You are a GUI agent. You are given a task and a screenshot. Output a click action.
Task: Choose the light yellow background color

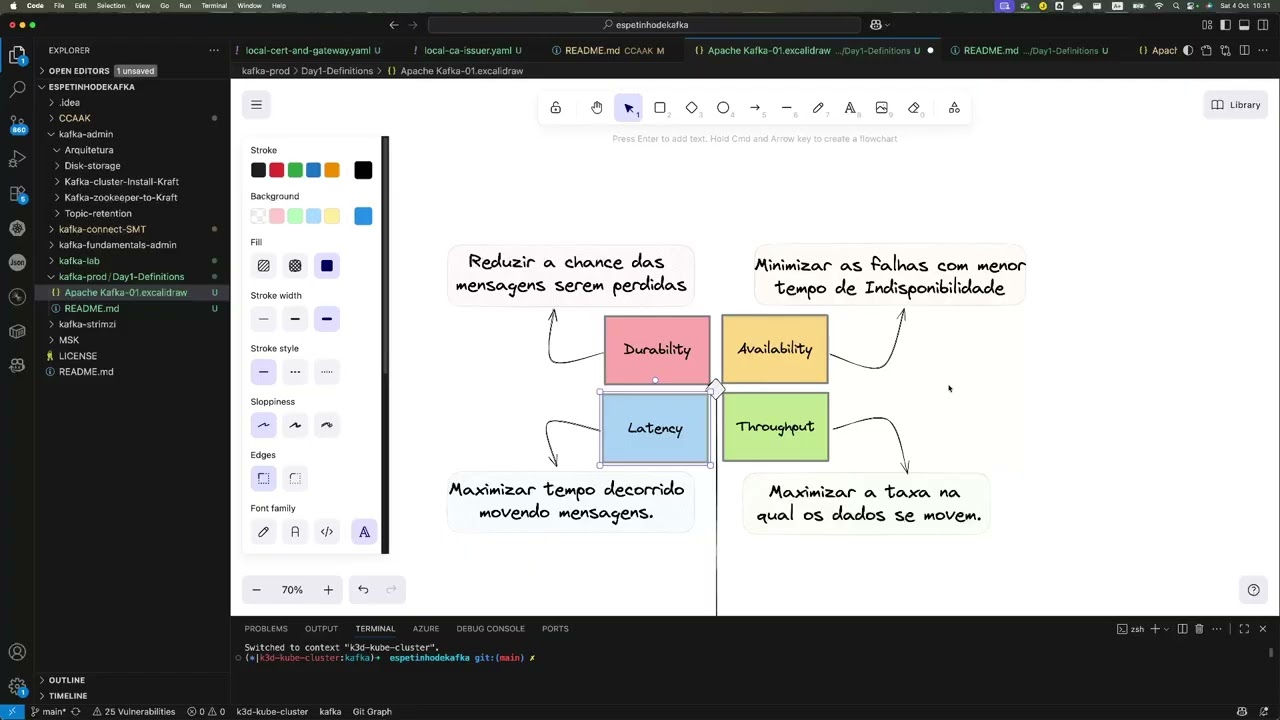(332, 216)
